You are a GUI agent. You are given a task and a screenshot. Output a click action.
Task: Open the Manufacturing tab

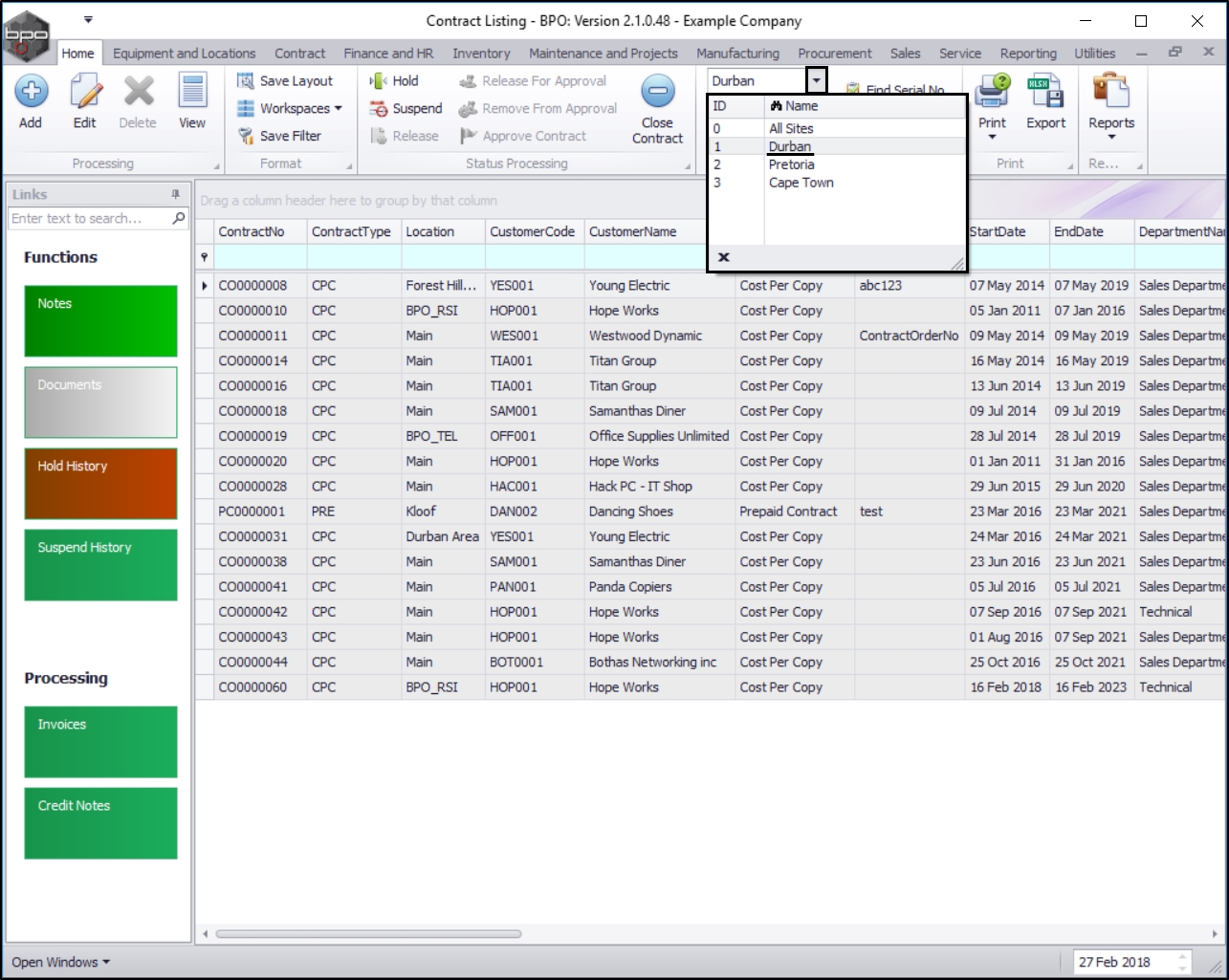coord(737,54)
